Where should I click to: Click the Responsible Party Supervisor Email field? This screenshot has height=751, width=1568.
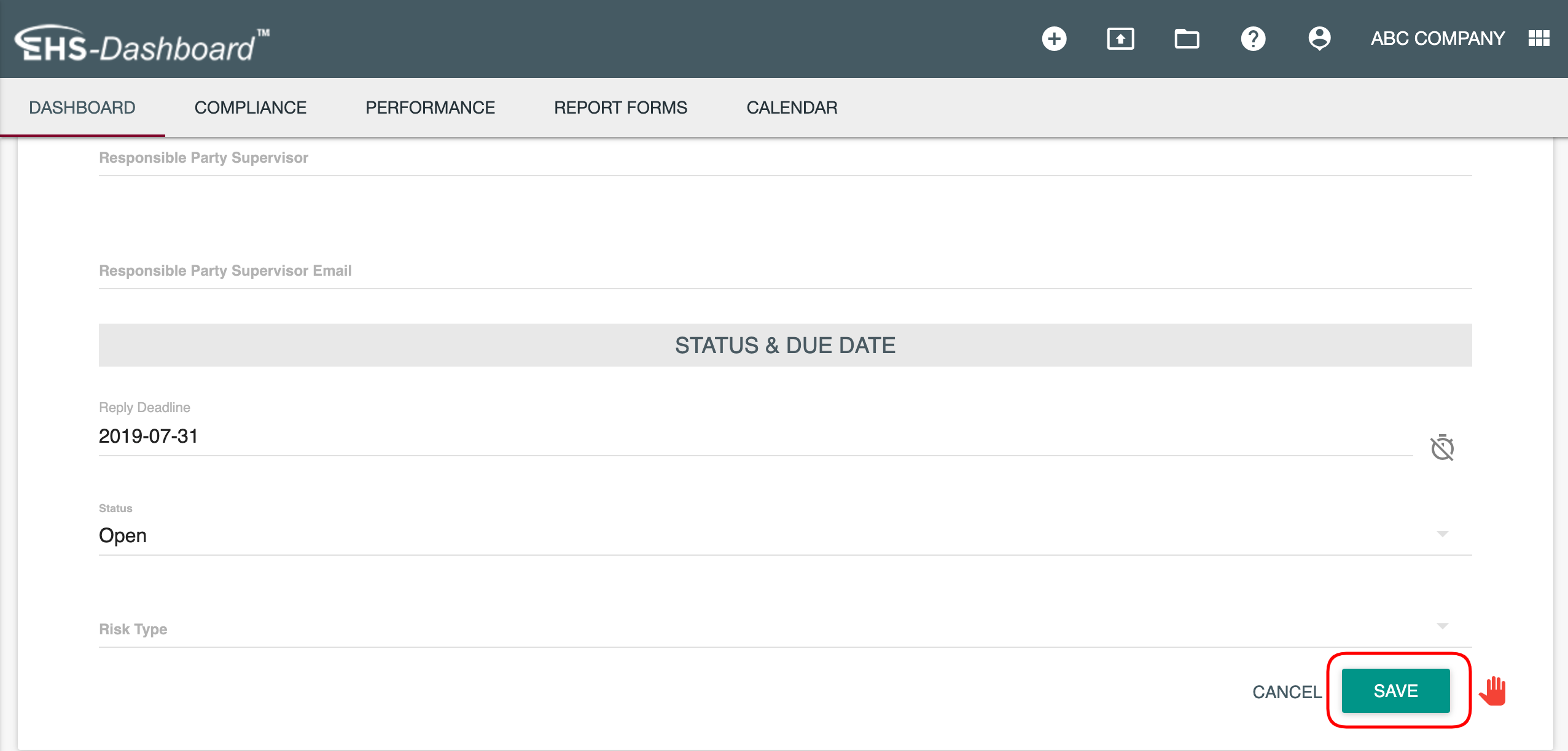tap(785, 271)
